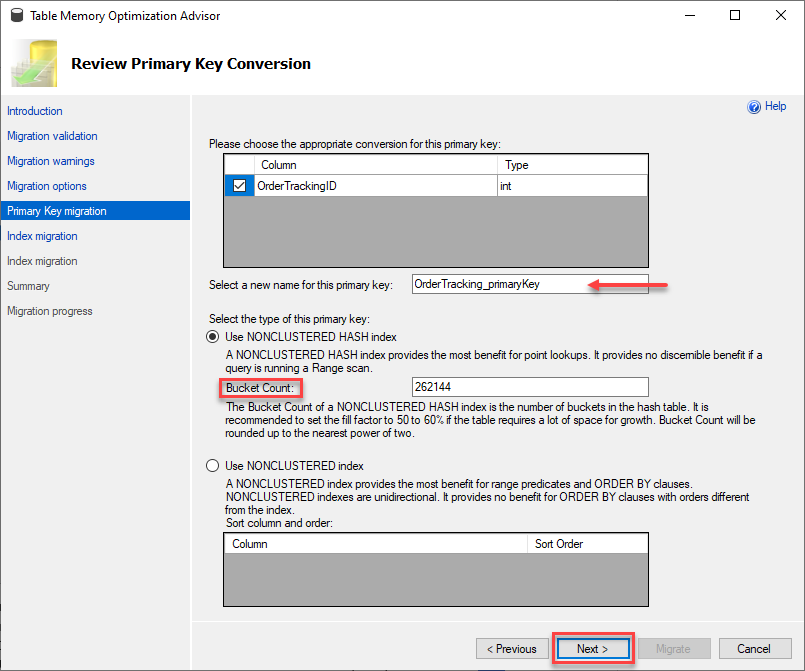Viewport: 805px width, 671px height.
Task: Select Use NONCLUSTERED index radio button
Action: point(213,466)
